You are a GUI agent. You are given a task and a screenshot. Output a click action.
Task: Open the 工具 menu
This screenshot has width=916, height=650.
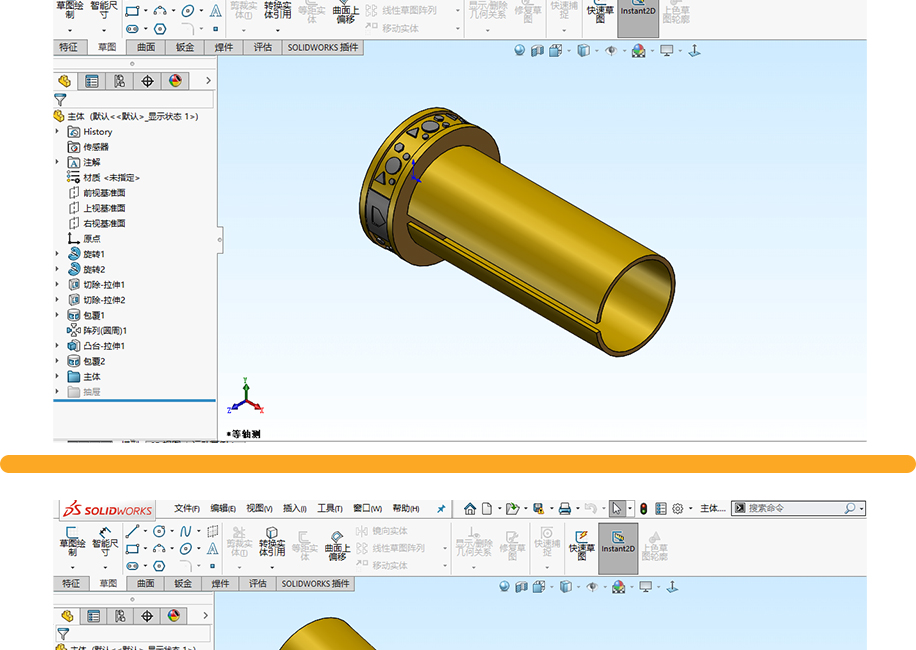329,509
